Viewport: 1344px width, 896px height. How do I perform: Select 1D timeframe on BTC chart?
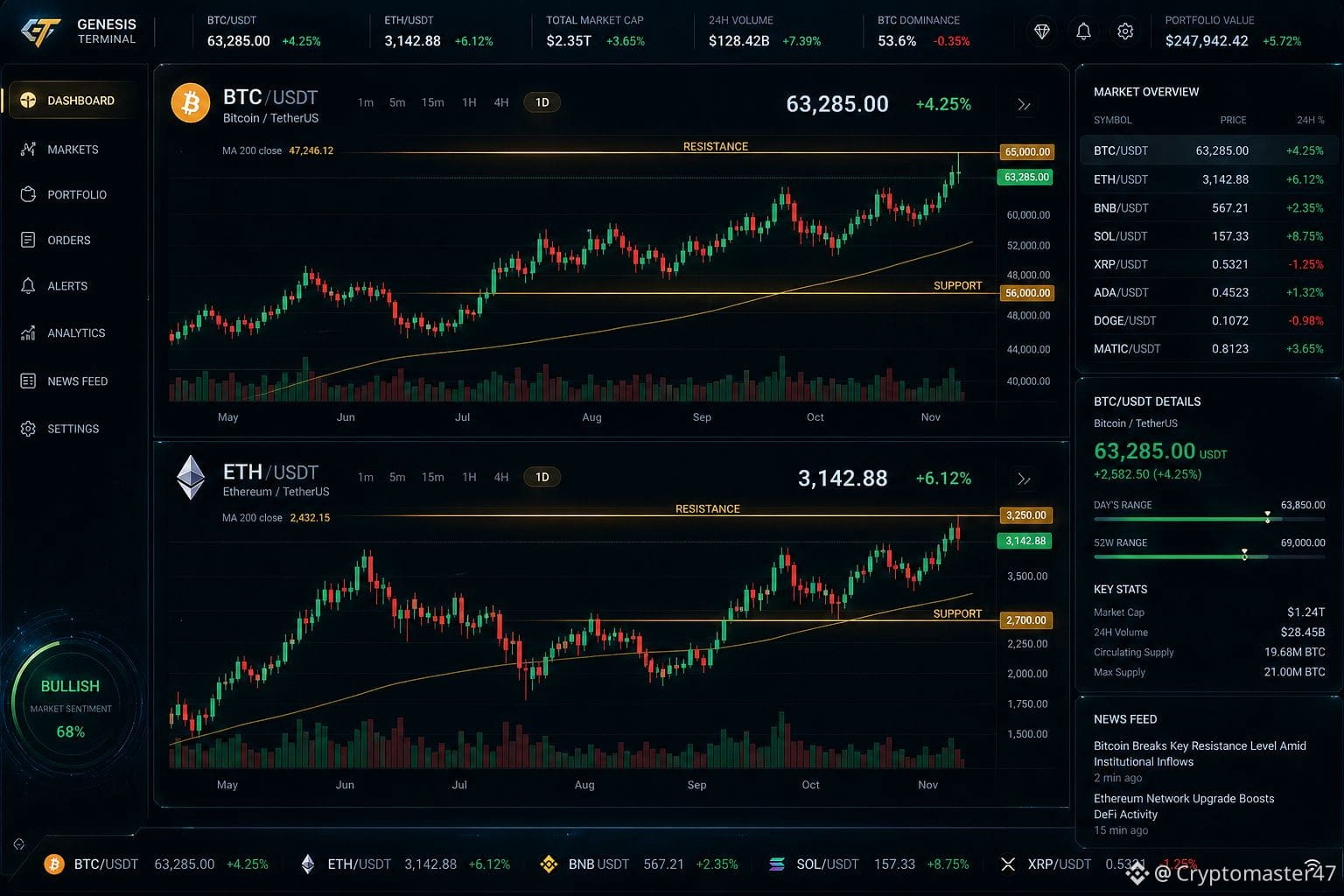542,102
